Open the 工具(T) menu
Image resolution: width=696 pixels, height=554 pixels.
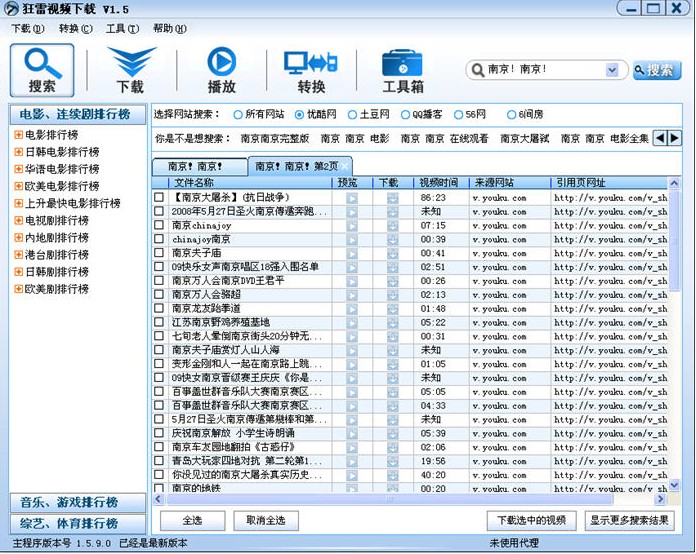(122, 29)
